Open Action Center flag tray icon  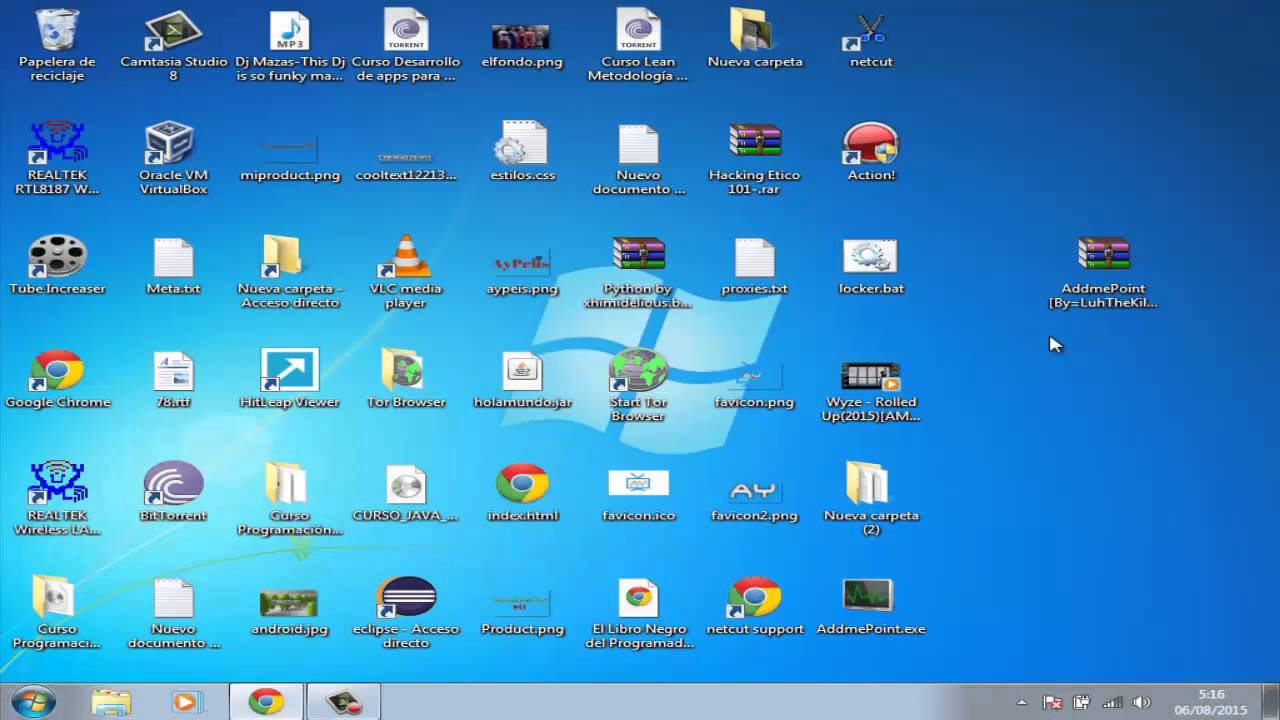click(1052, 703)
